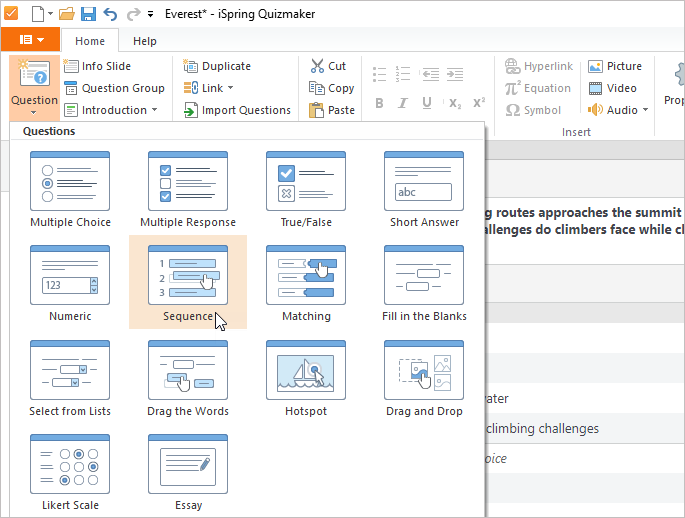Open the orange application file menu

30,40
